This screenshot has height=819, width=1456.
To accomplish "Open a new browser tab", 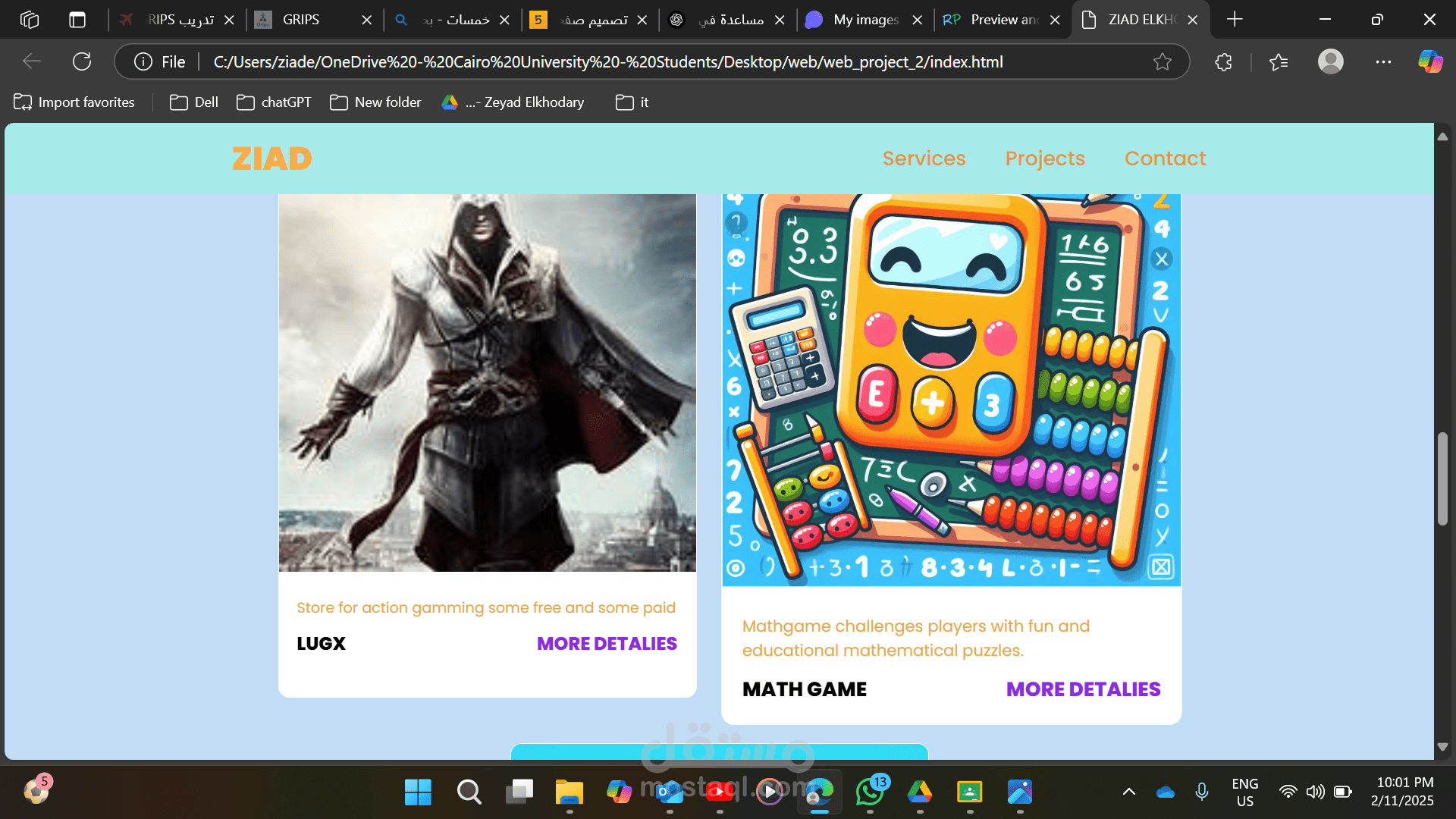I will click(x=1235, y=20).
